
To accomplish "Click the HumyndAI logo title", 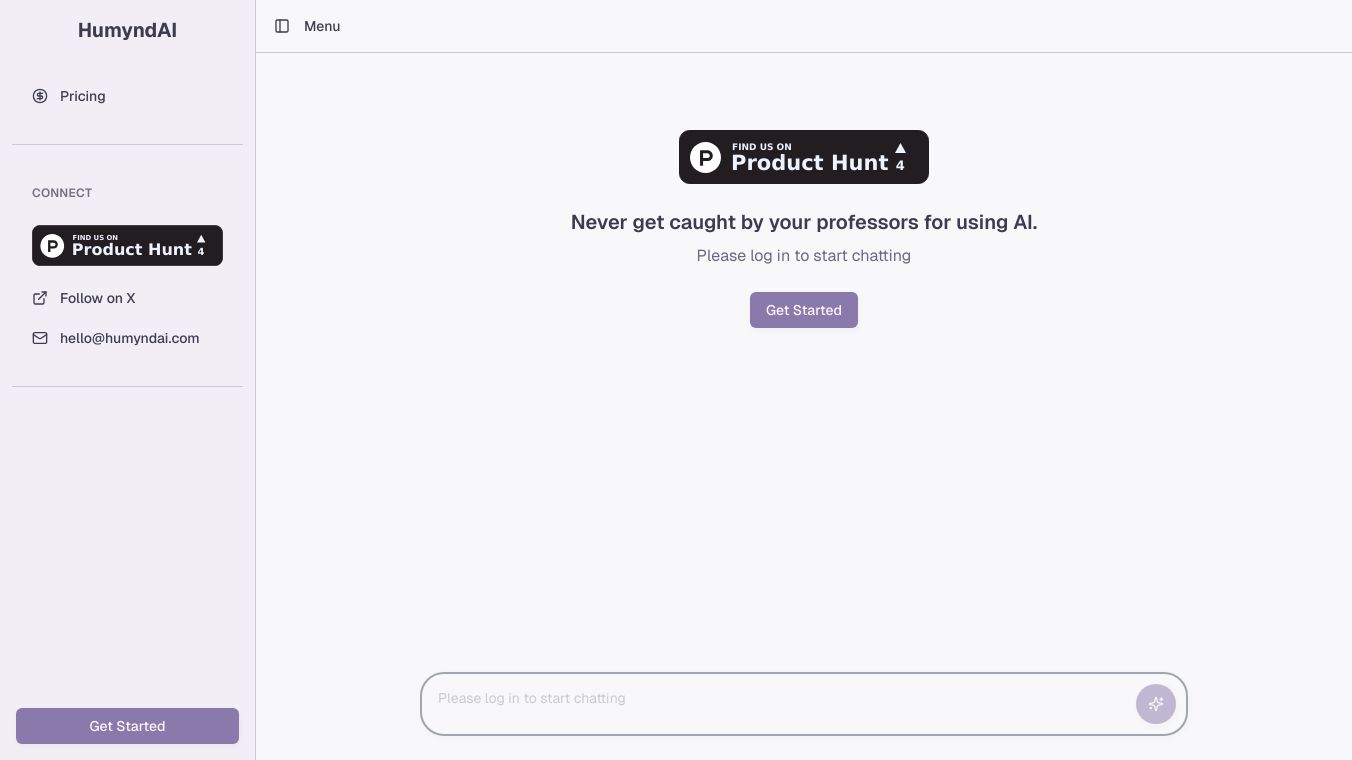I will tap(127, 30).
